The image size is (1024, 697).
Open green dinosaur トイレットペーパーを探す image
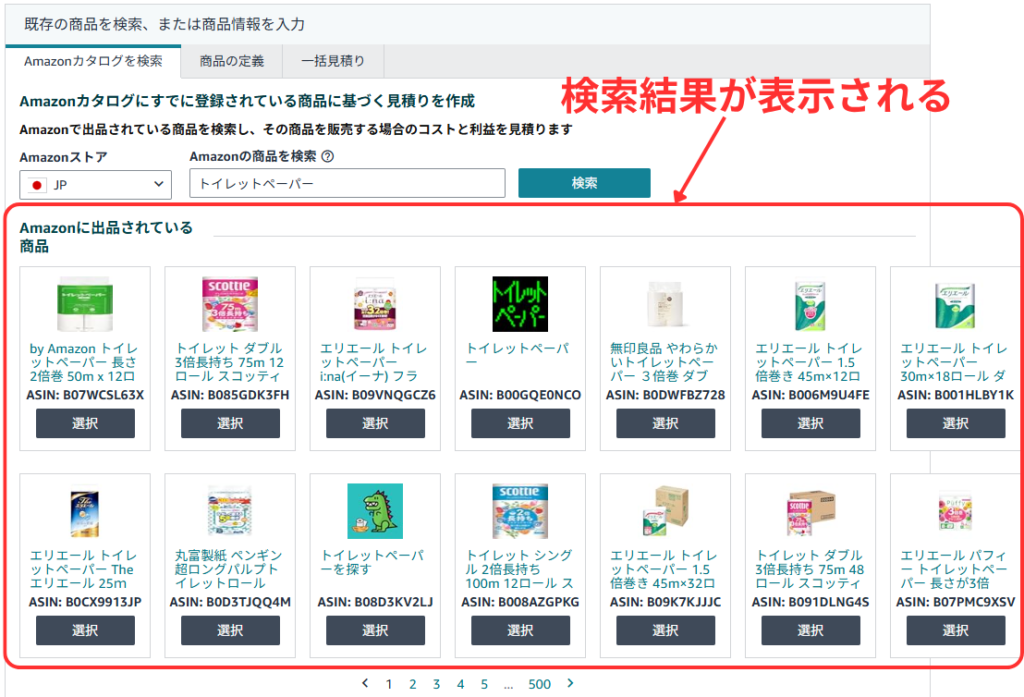(376, 511)
